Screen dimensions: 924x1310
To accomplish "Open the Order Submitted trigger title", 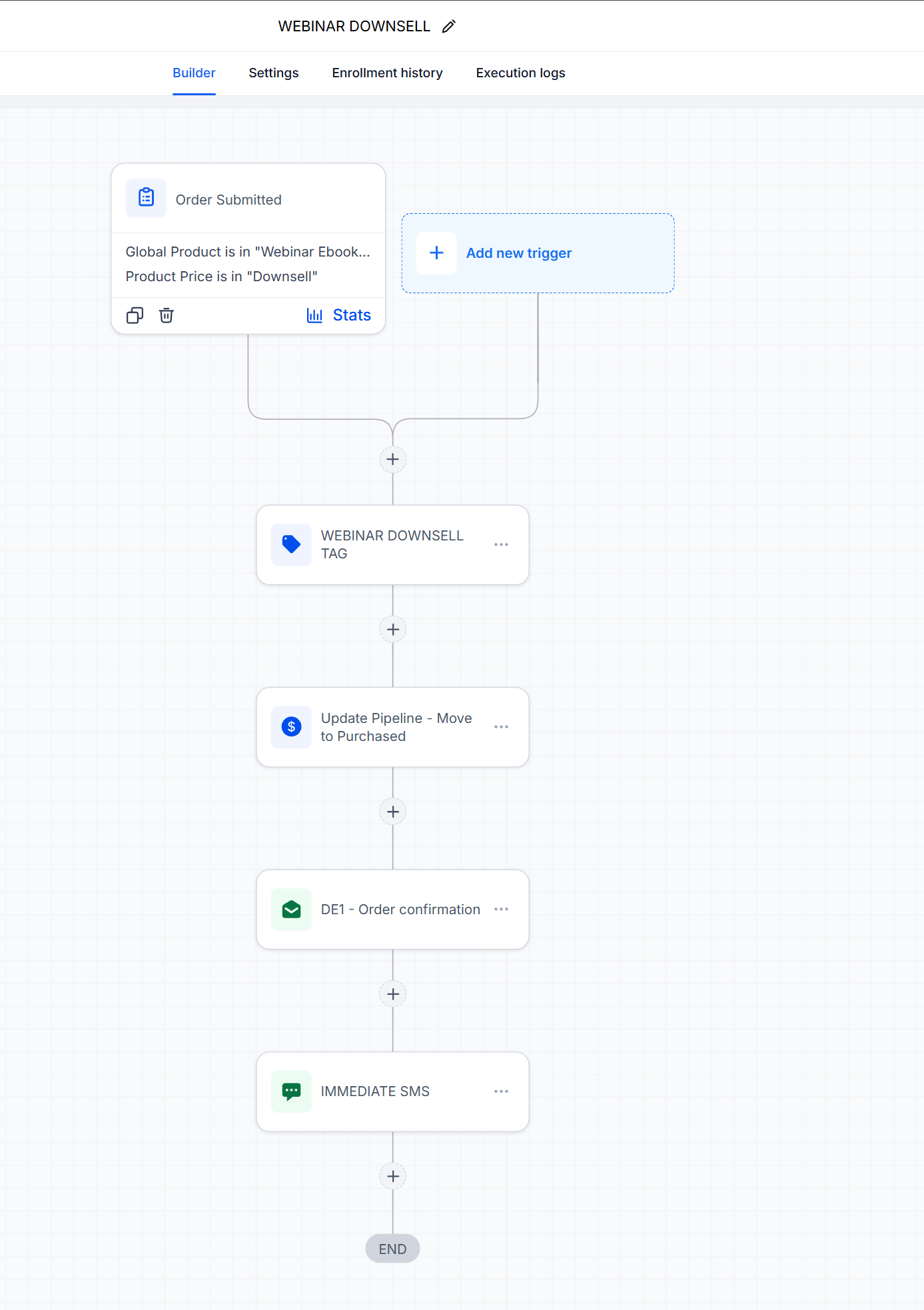I will tap(229, 199).
